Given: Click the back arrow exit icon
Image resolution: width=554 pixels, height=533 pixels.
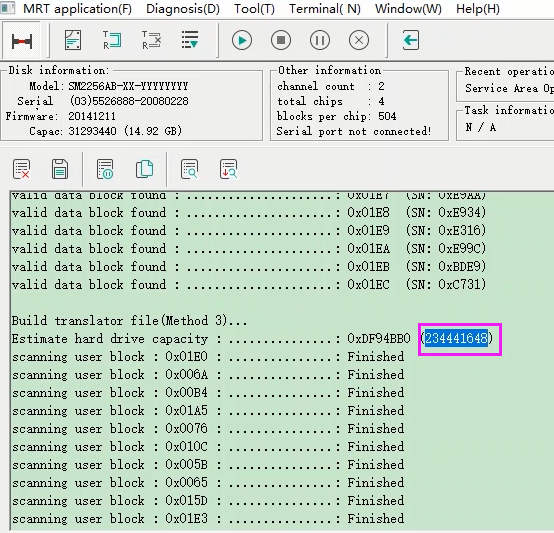Looking at the screenshot, I should point(411,40).
